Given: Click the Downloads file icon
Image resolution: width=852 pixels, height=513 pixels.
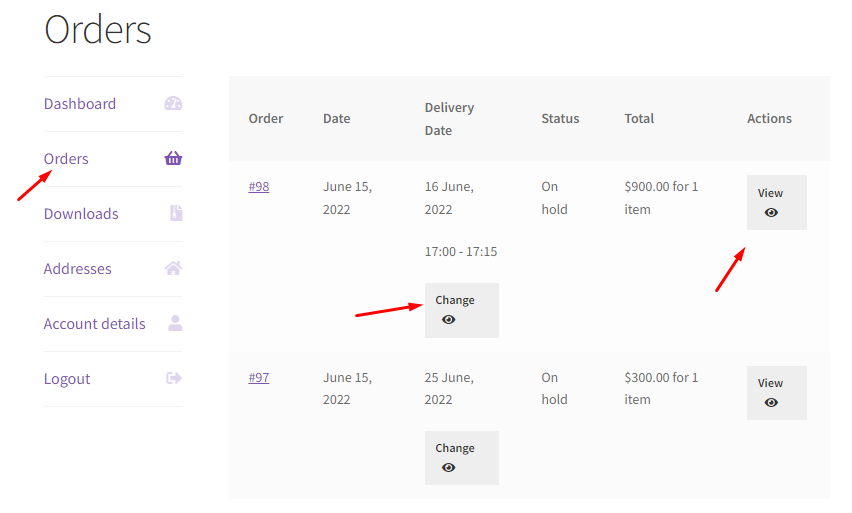Looking at the screenshot, I should coord(176,213).
